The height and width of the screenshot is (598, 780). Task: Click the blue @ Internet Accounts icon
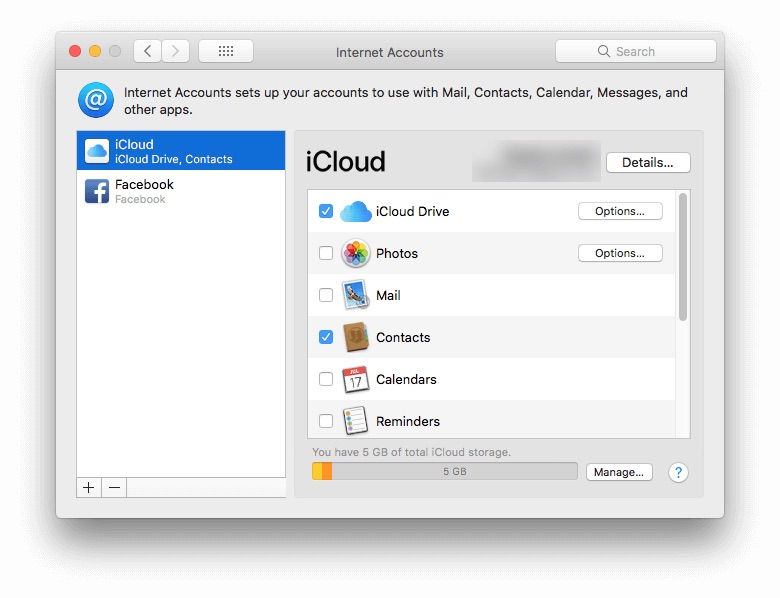pos(96,100)
